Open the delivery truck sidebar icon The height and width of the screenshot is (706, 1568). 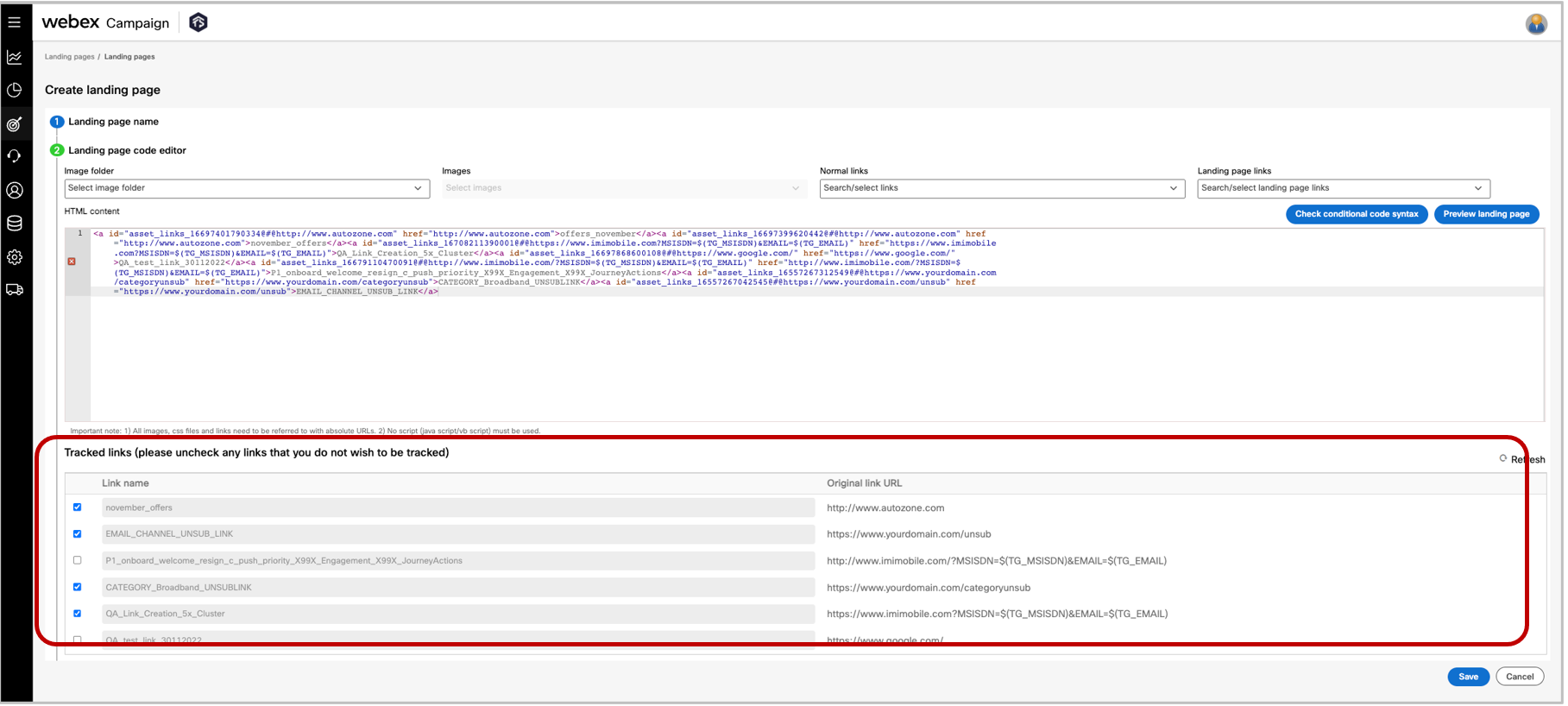[15, 290]
